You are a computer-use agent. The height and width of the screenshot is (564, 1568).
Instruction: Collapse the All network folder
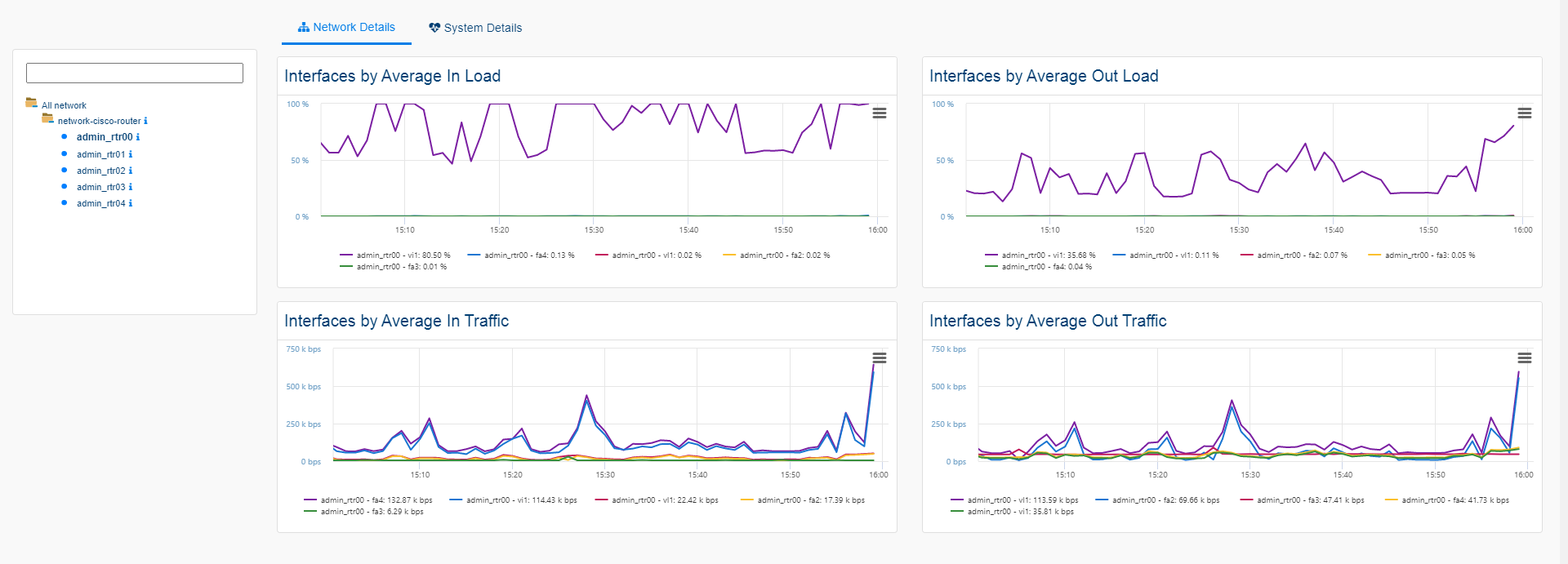click(31, 103)
